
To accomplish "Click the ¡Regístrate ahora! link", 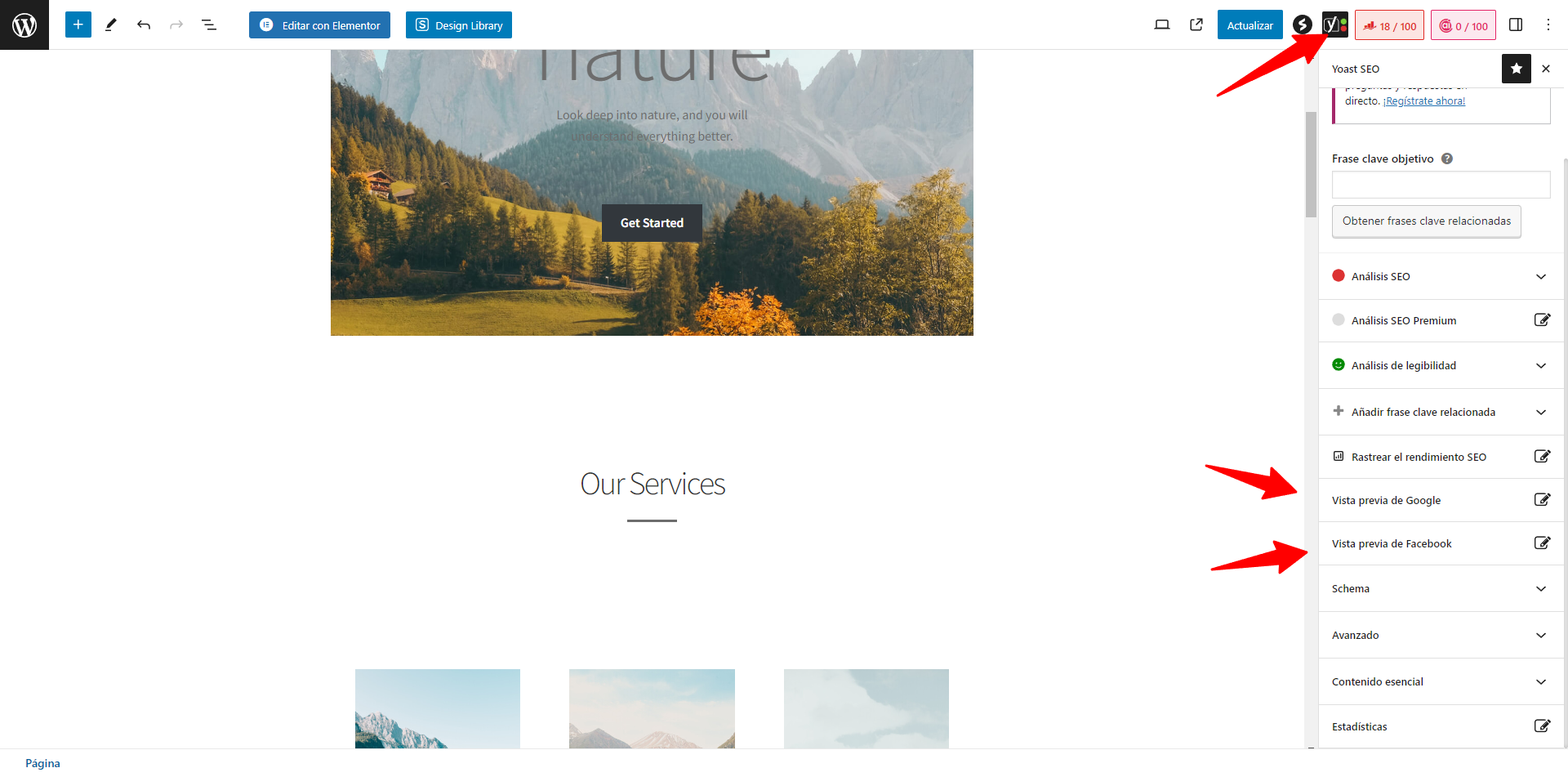I will 1424,101.
